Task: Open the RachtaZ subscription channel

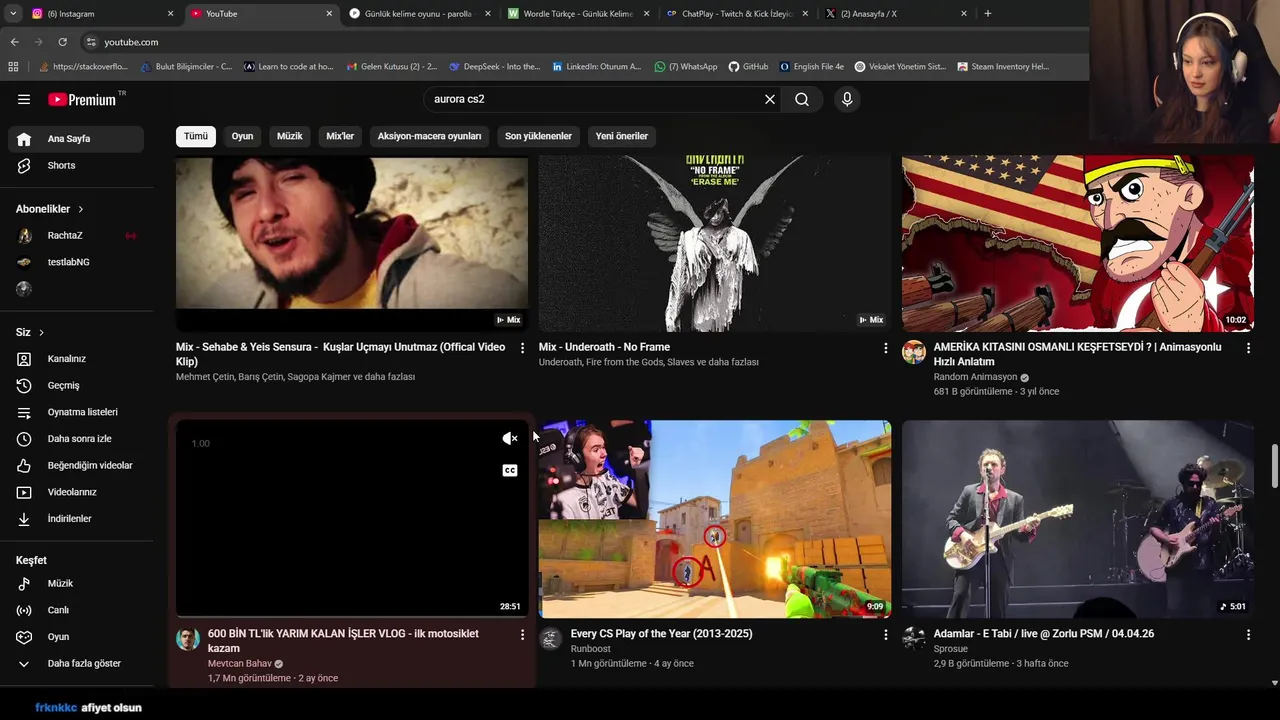Action: [76, 235]
